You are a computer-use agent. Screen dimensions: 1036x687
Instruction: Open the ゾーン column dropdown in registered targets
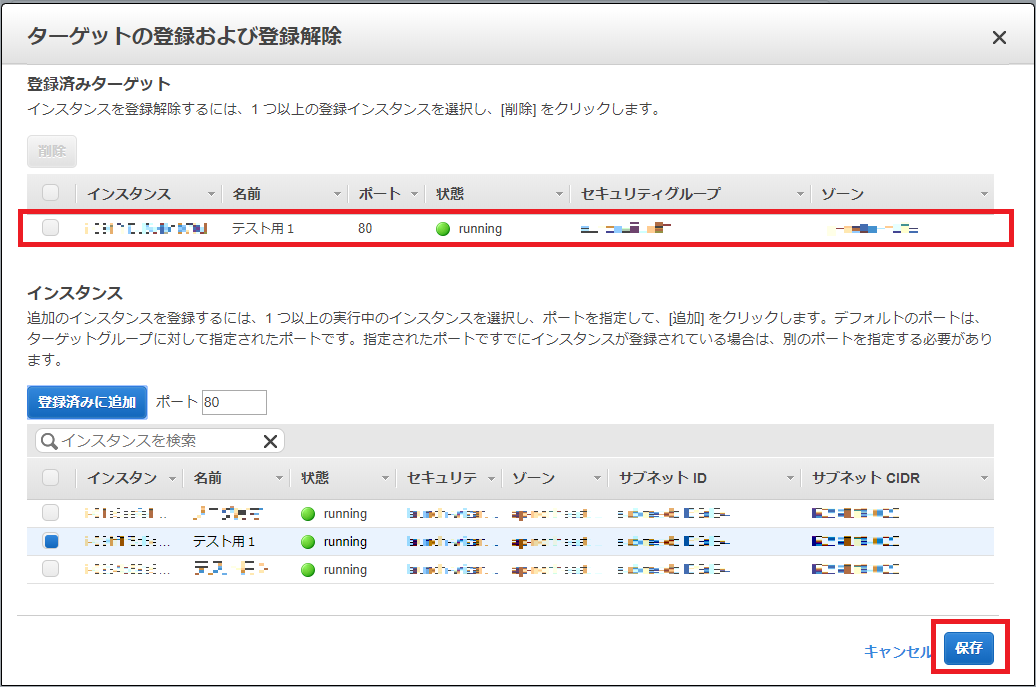(x=984, y=194)
